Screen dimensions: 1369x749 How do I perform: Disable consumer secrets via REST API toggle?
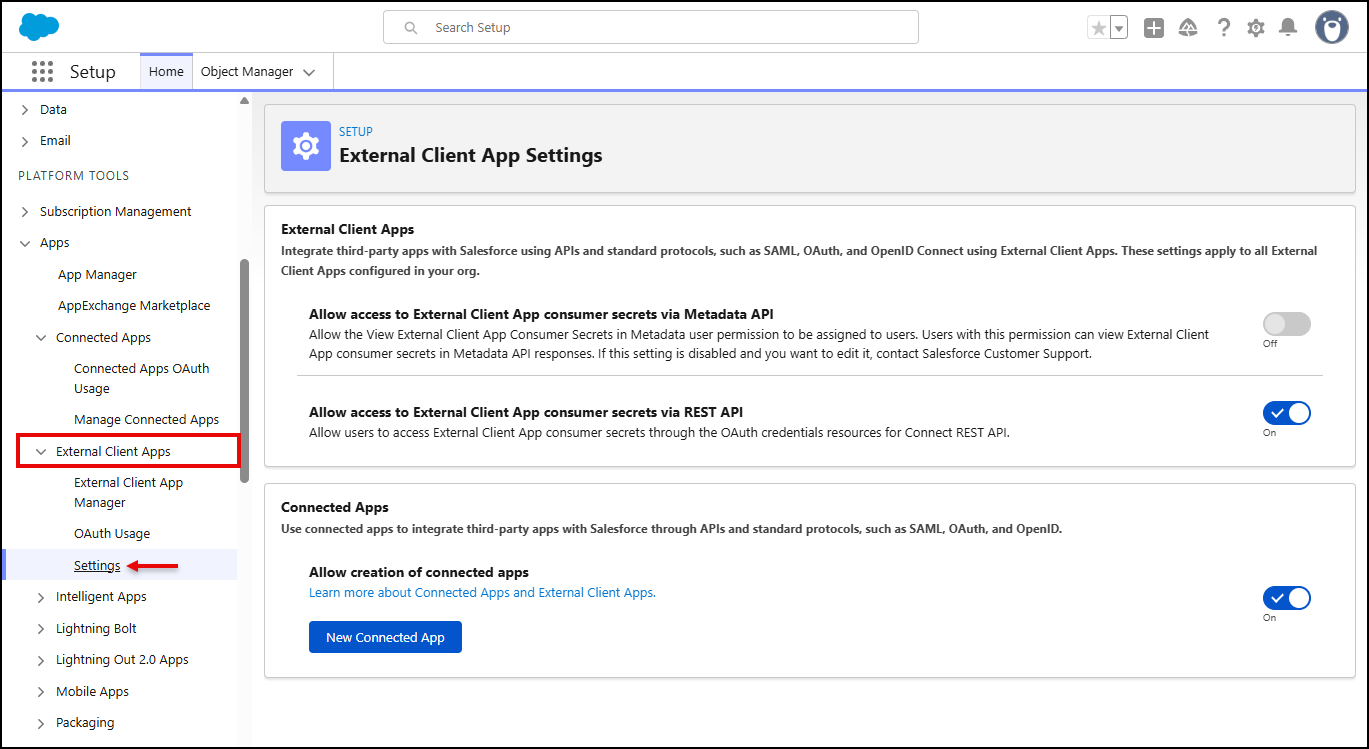point(1286,414)
